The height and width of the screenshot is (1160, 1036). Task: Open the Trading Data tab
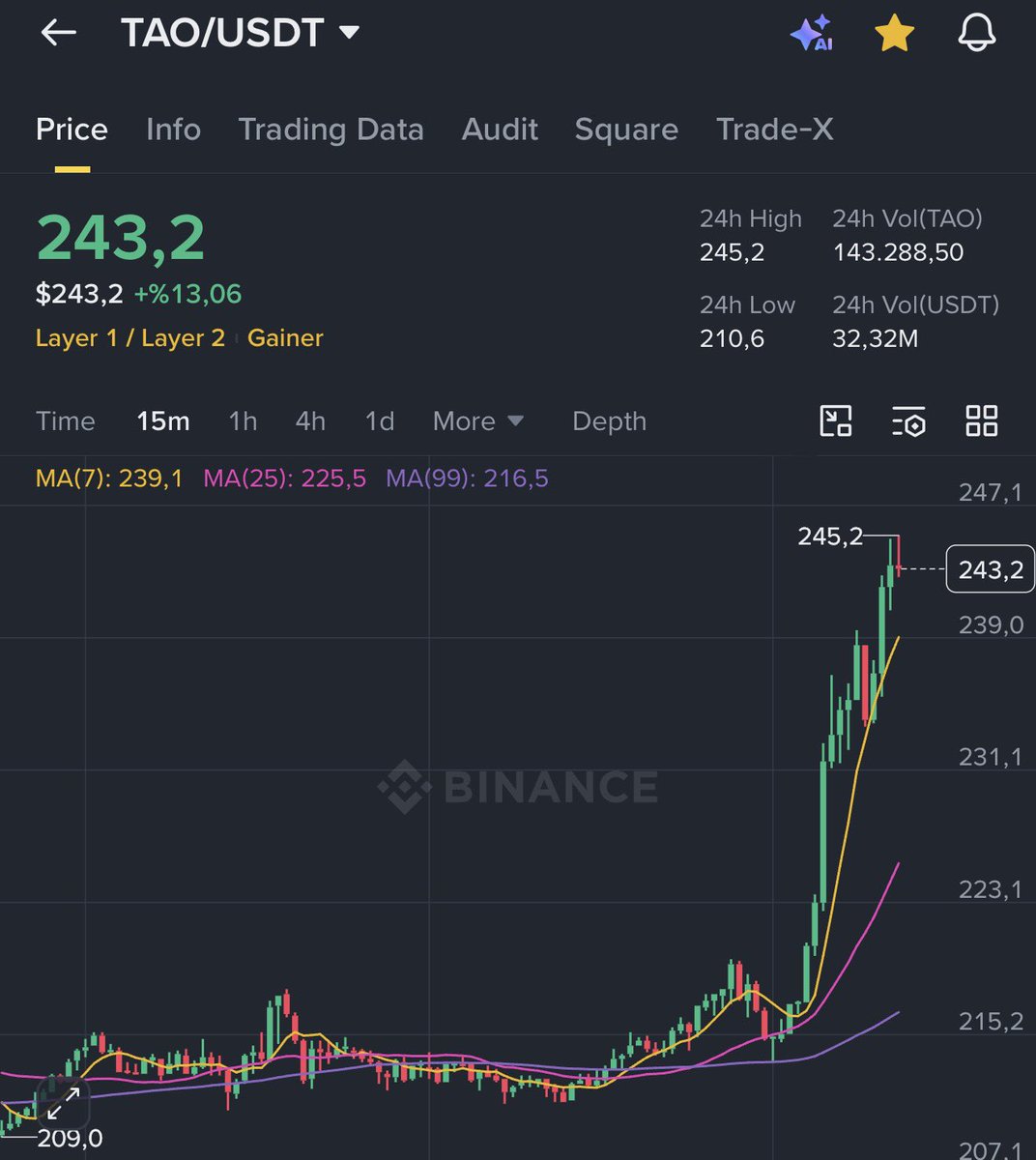[331, 130]
